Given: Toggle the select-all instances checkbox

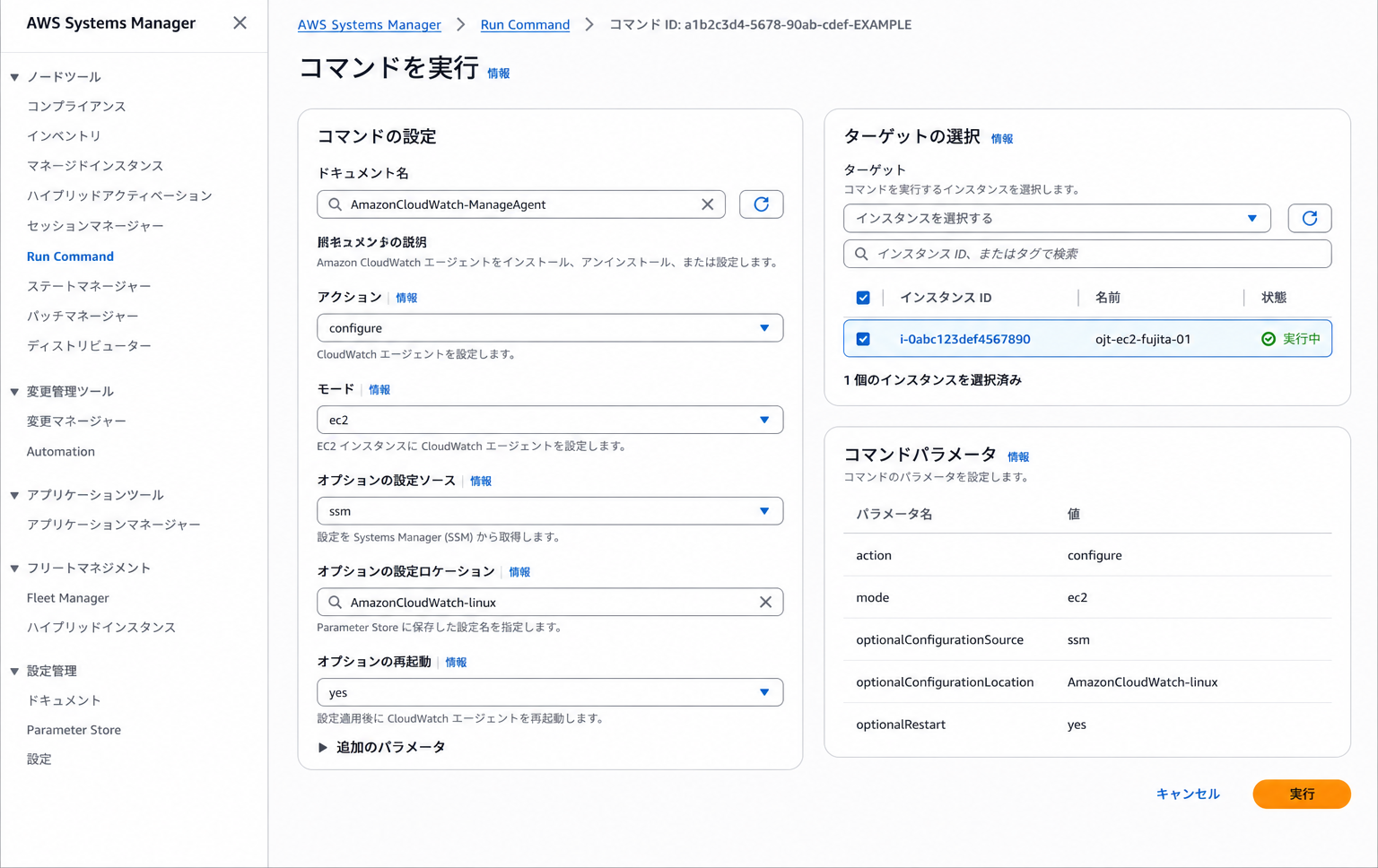Looking at the screenshot, I should coord(863,298).
